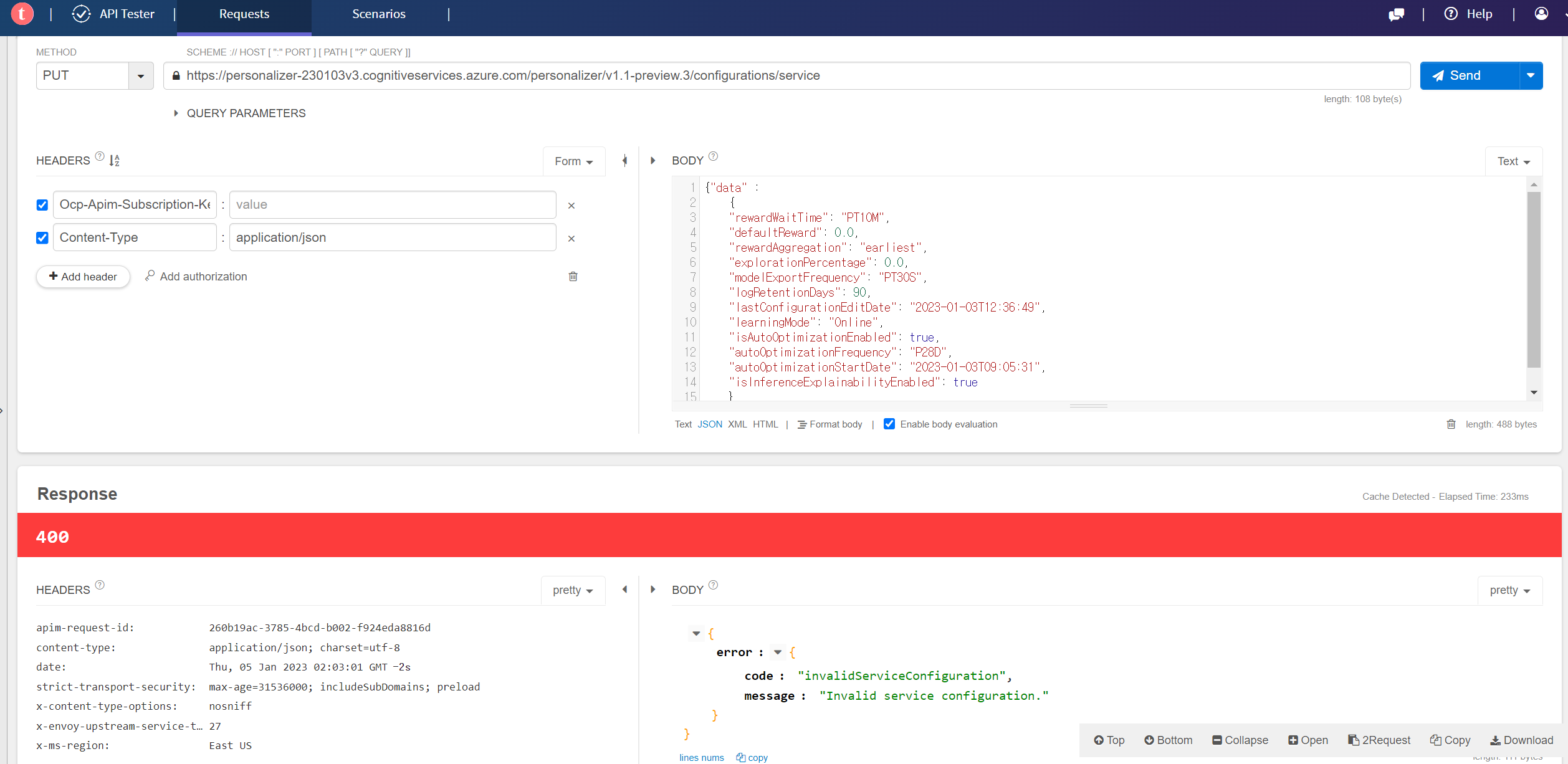Switch to the Scenarios tab
The width and height of the screenshot is (1568, 764).
click(x=379, y=14)
